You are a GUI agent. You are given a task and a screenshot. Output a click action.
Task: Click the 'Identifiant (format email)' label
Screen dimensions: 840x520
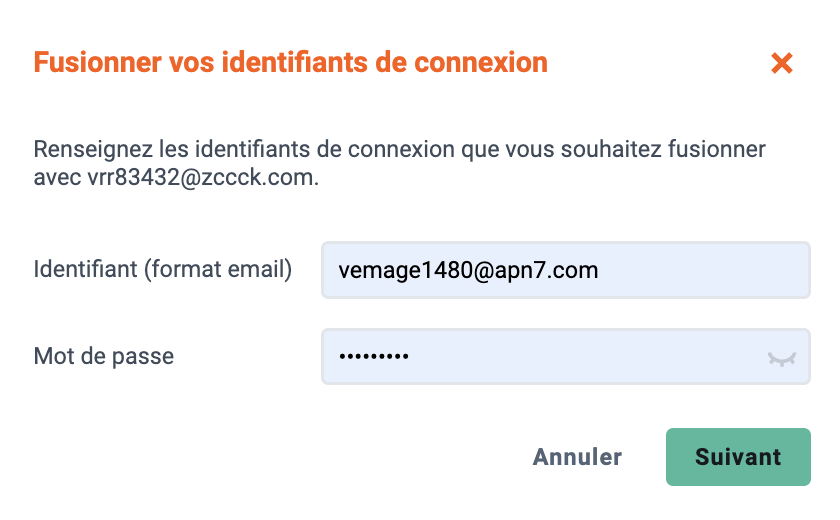click(163, 269)
